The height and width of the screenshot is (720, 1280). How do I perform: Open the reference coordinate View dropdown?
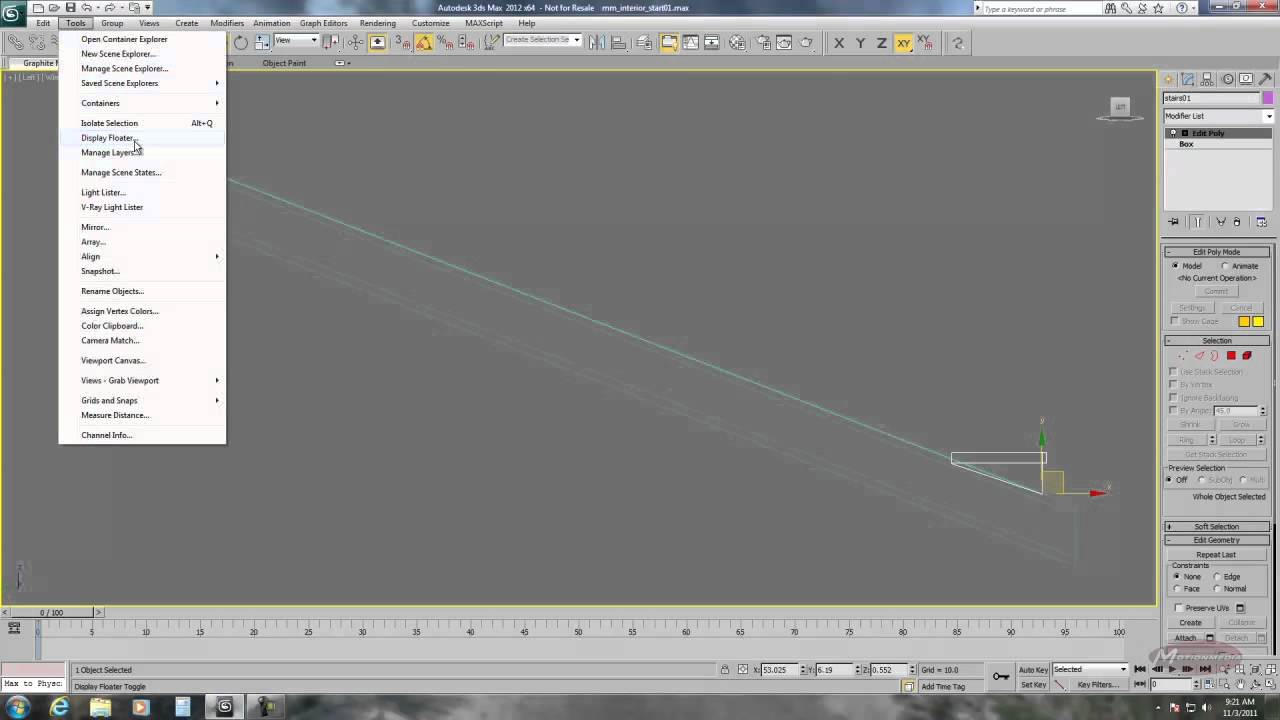[296, 41]
